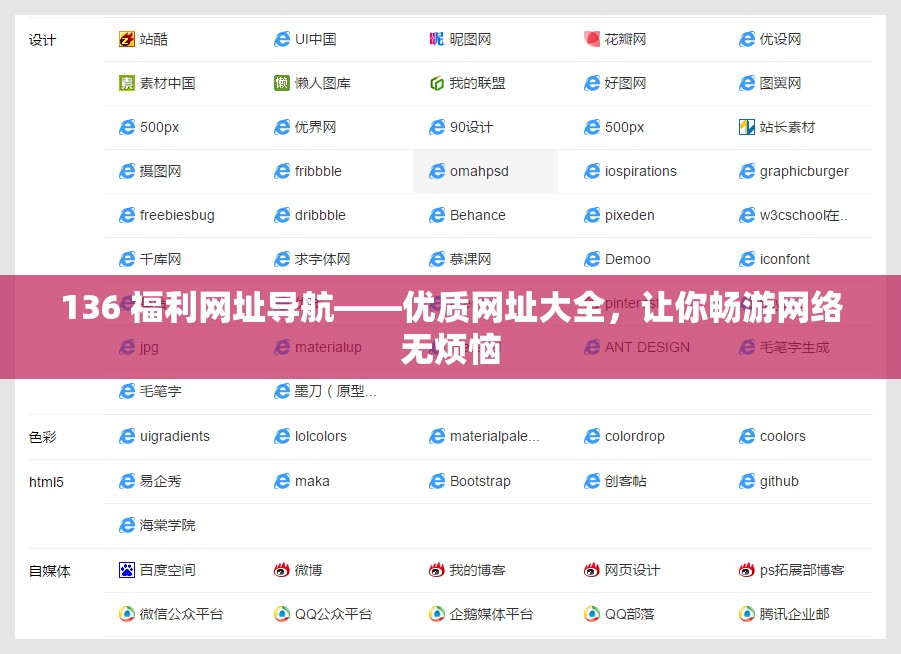Open the lolcolors link

(x=321, y=436)
